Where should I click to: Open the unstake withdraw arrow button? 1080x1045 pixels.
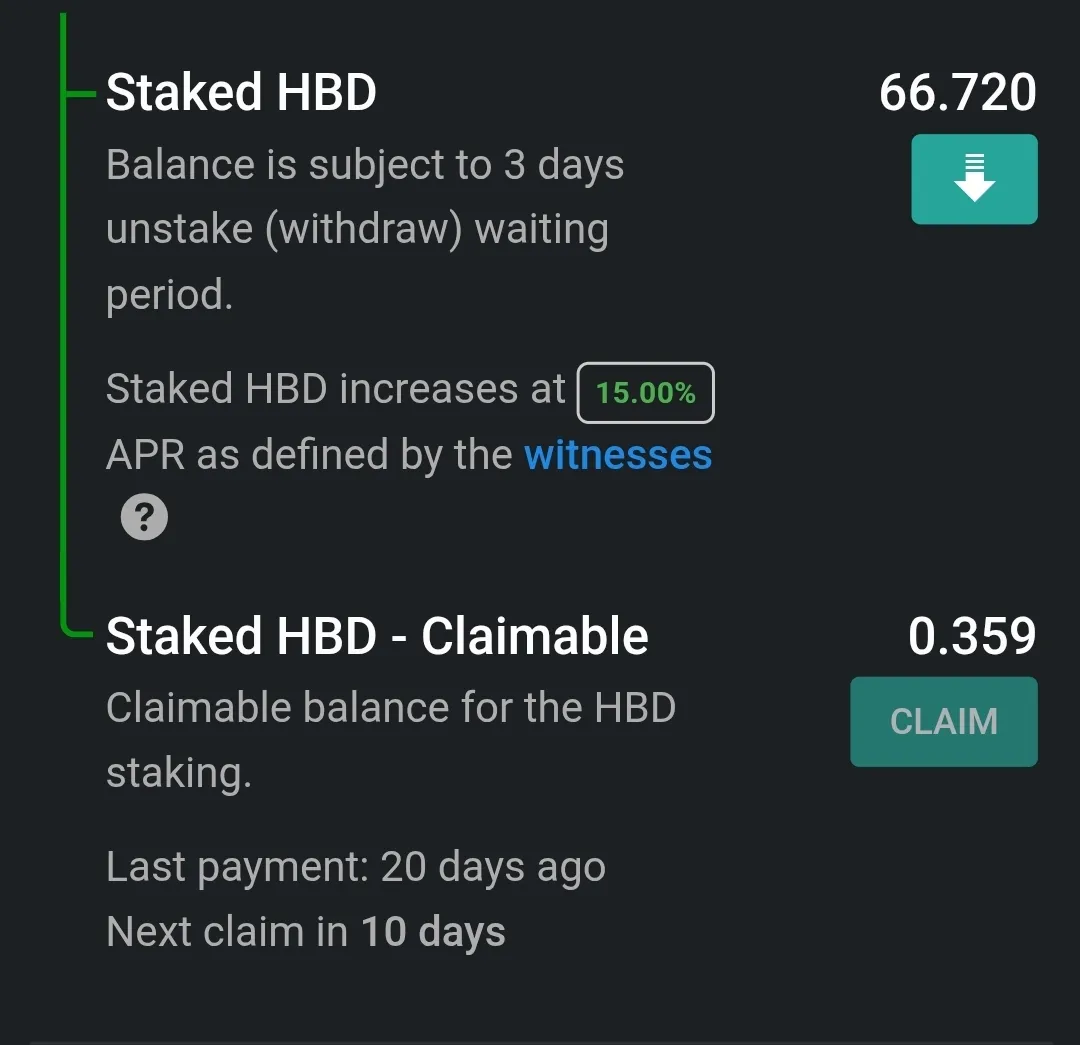(974, 179)
